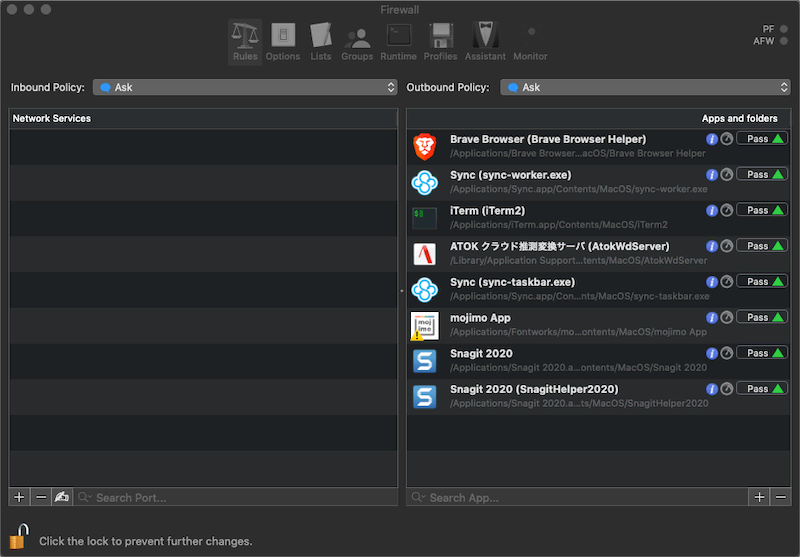The height and width of the screenshot is (557, 800).
Task: Open the Outbound Policy dropdown
Action: pos(645,88)
